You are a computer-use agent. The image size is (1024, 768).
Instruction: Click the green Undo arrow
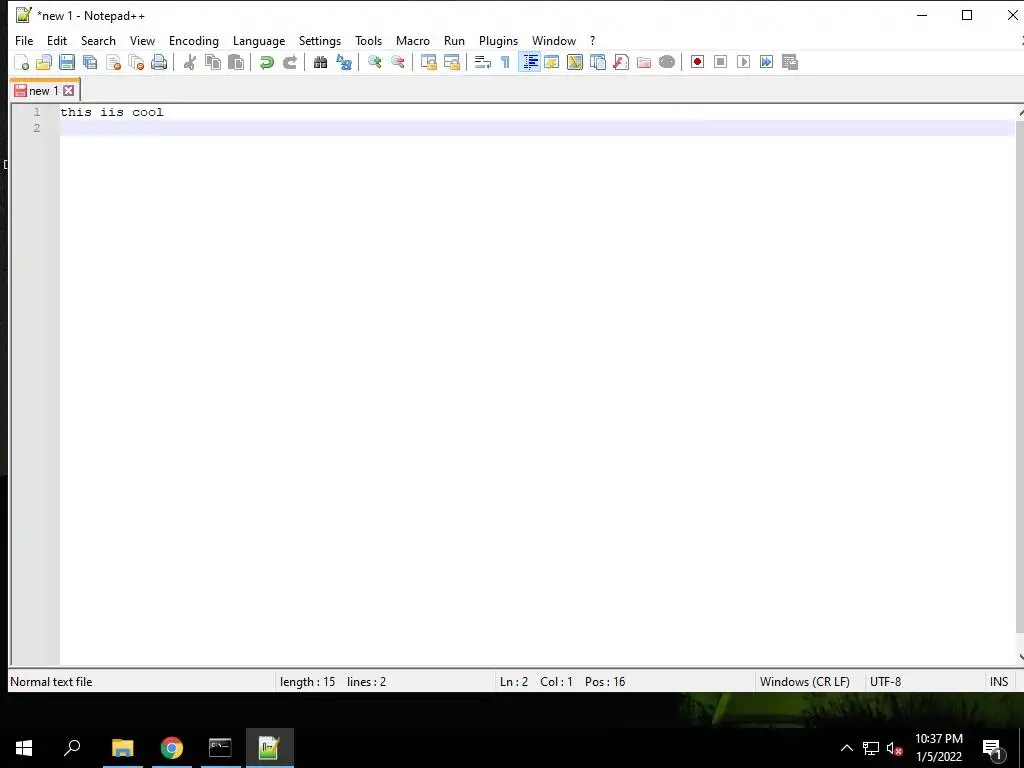click(x=266, y=62)
